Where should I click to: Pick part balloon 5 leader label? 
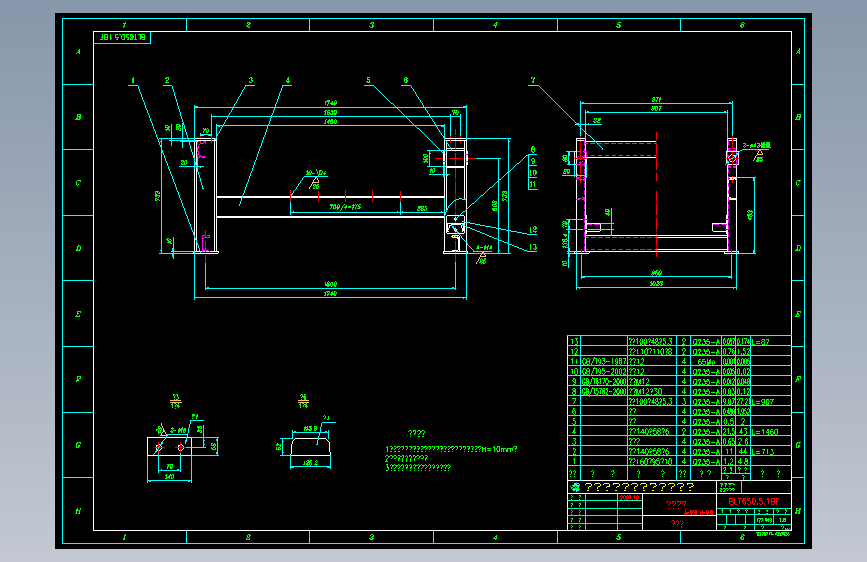[x=368, y=80]
